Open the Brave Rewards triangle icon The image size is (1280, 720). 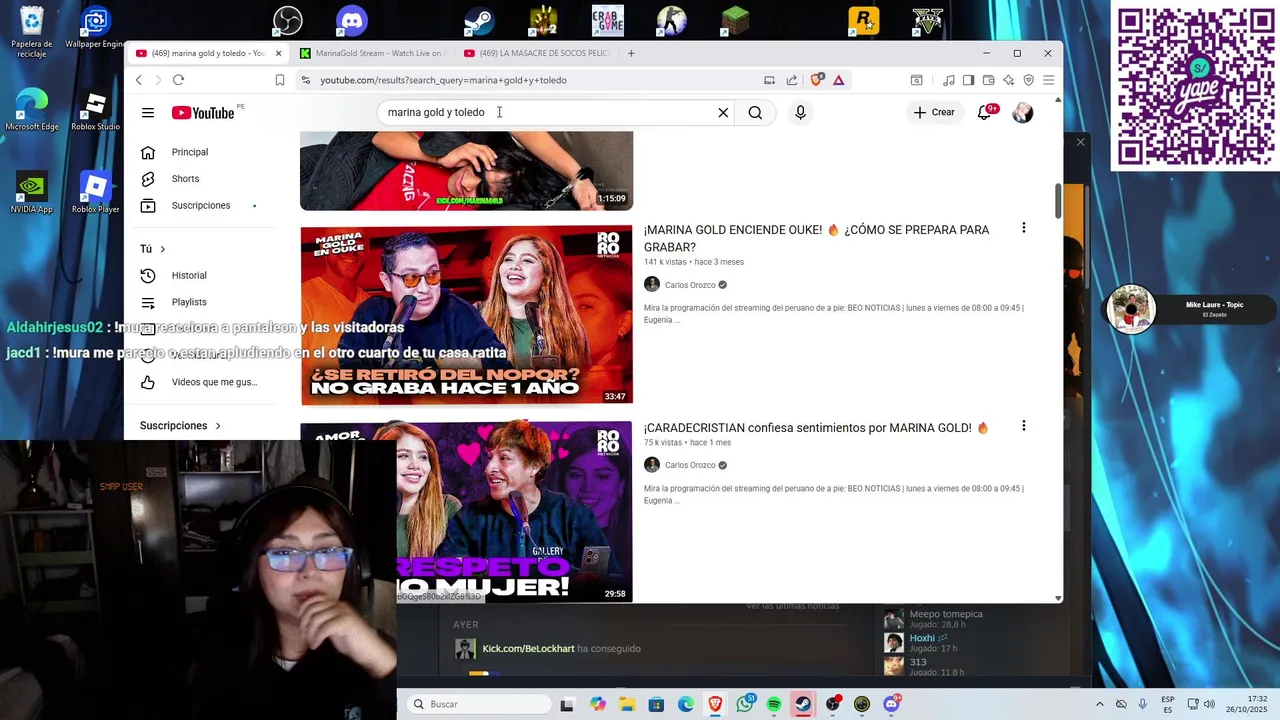click(839, 80)
